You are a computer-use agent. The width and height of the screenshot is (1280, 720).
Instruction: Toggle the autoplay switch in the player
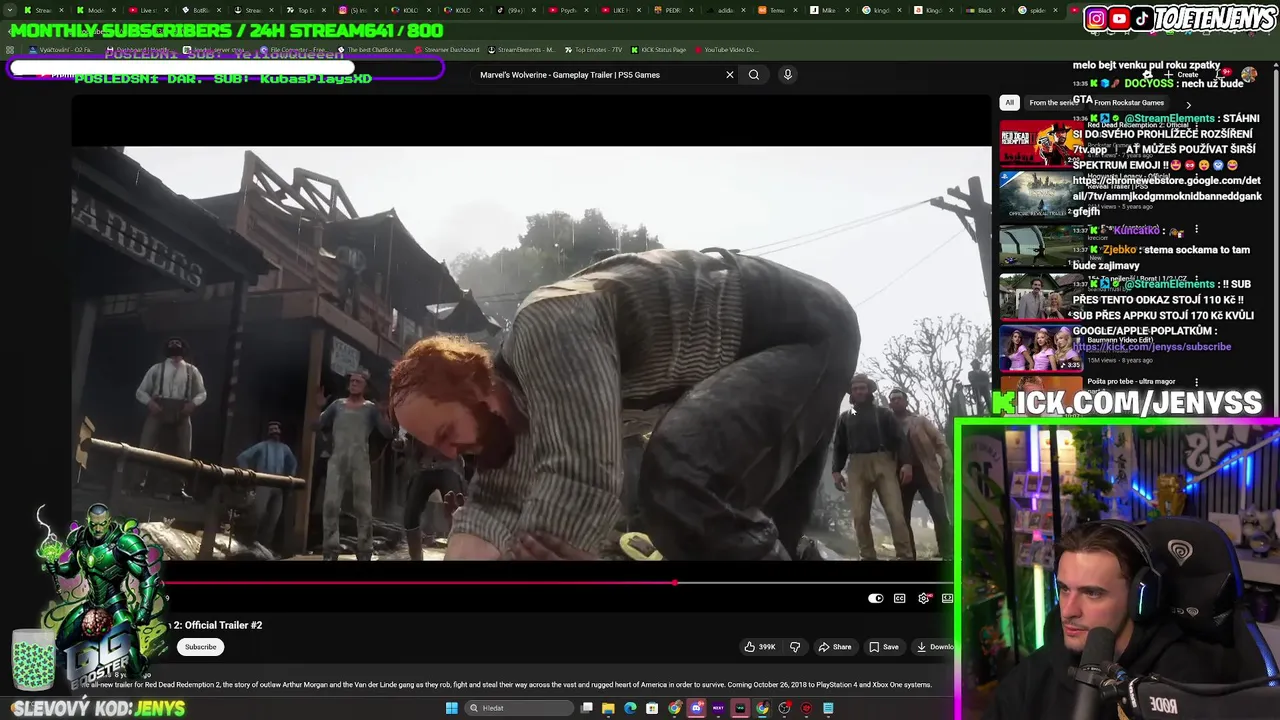[876, 598]
